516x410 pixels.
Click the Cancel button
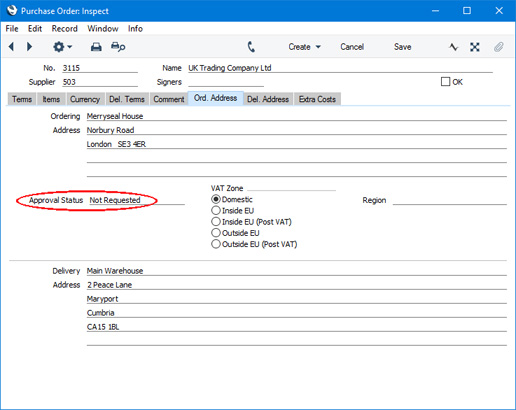[352, 47]
